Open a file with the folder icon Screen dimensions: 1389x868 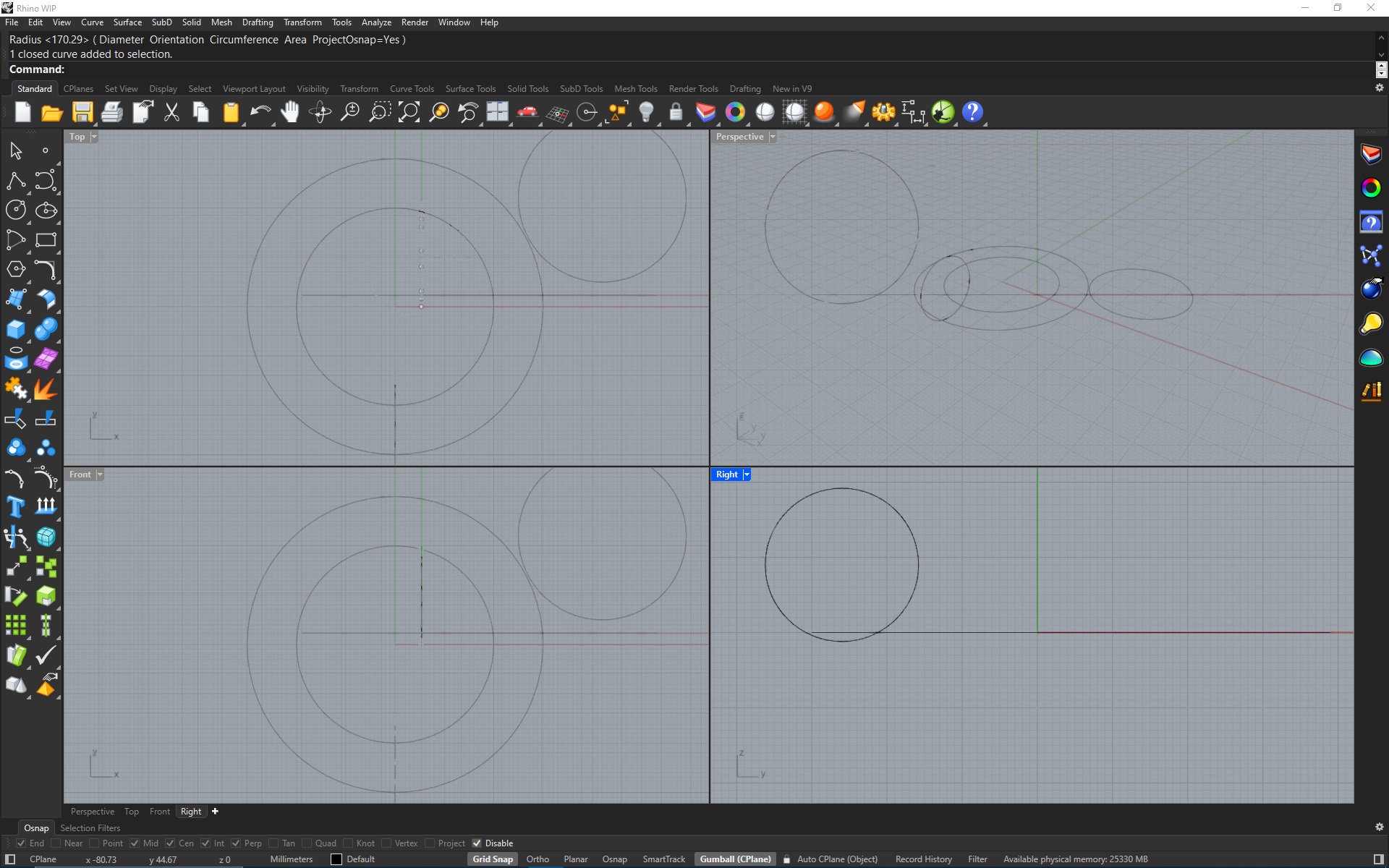click(x=52, y=112)
